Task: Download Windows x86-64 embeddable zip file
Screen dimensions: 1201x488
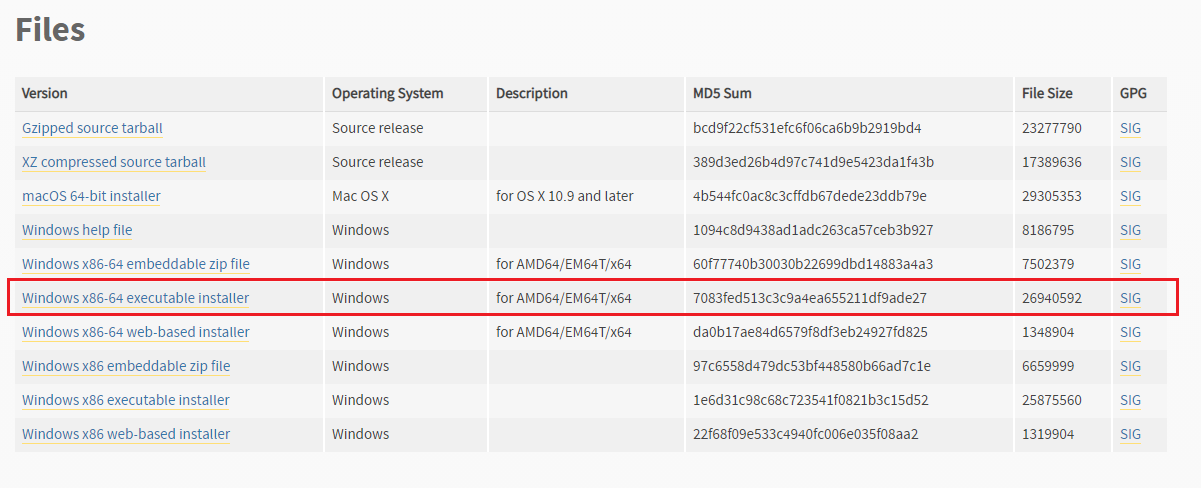Action: (x=135, y=264)
